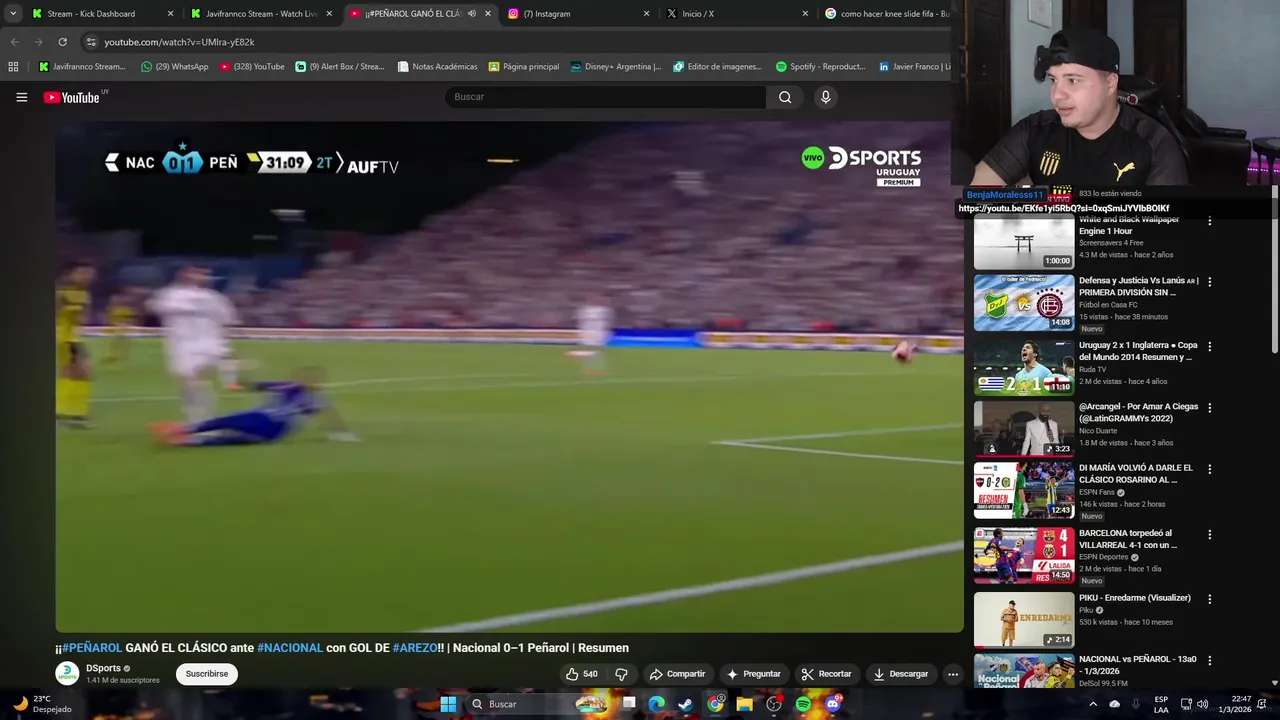The height and width of the screenshot is (720, 1280).
Task: Open Chrome icon in taskbar
Action: (x=715, y=704)
